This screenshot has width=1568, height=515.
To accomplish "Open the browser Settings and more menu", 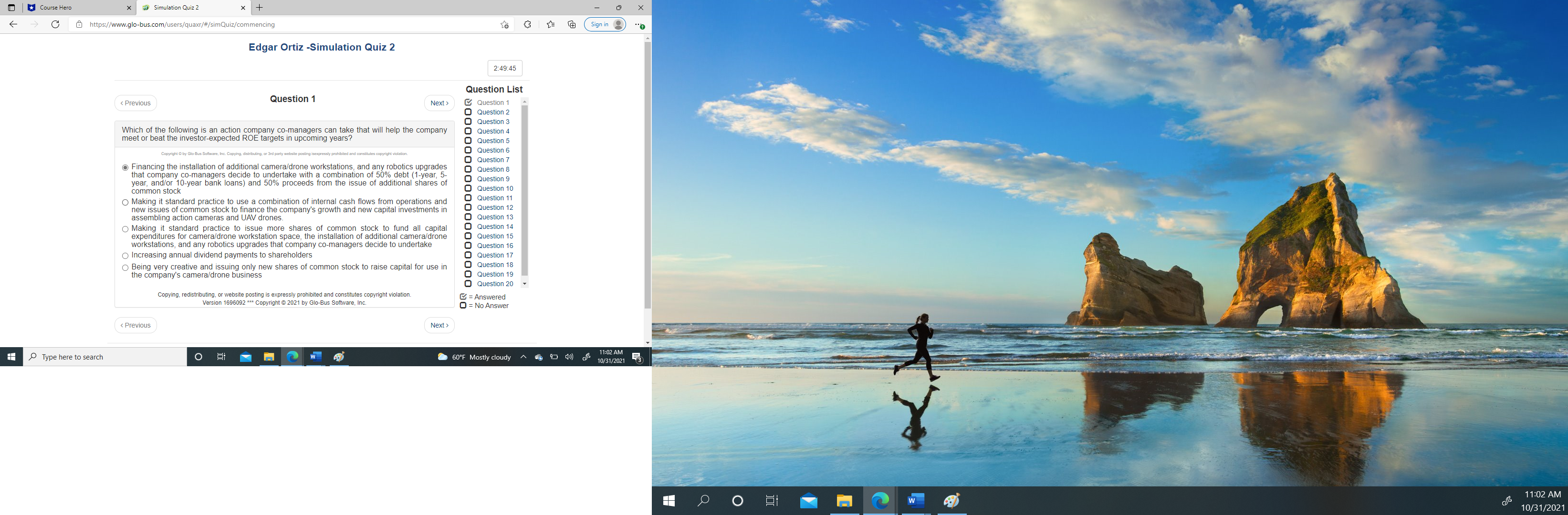I will click(638, 24).
